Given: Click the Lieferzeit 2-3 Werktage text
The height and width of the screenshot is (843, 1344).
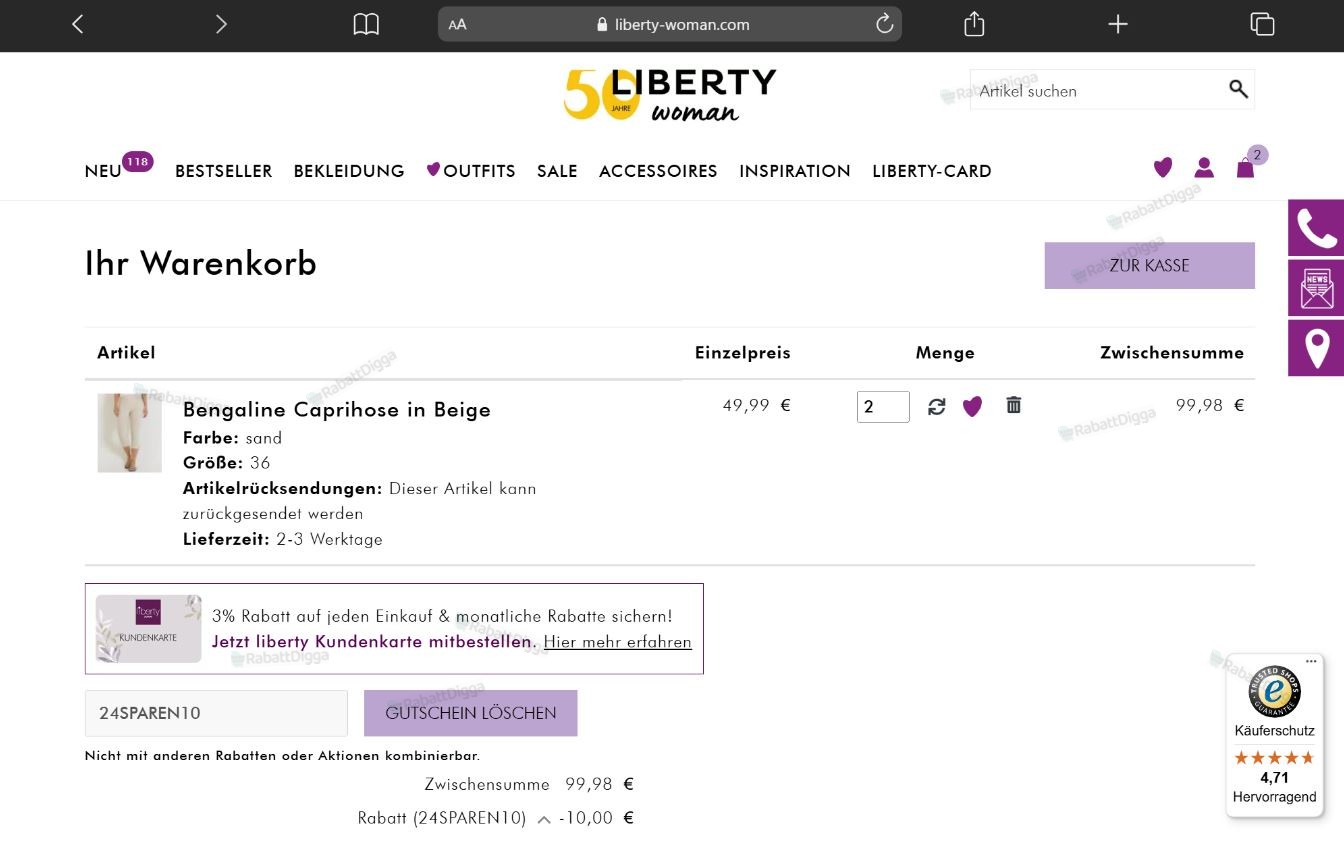Looking at the screenshot, I should pyautogui.click(x=283, y=539).
